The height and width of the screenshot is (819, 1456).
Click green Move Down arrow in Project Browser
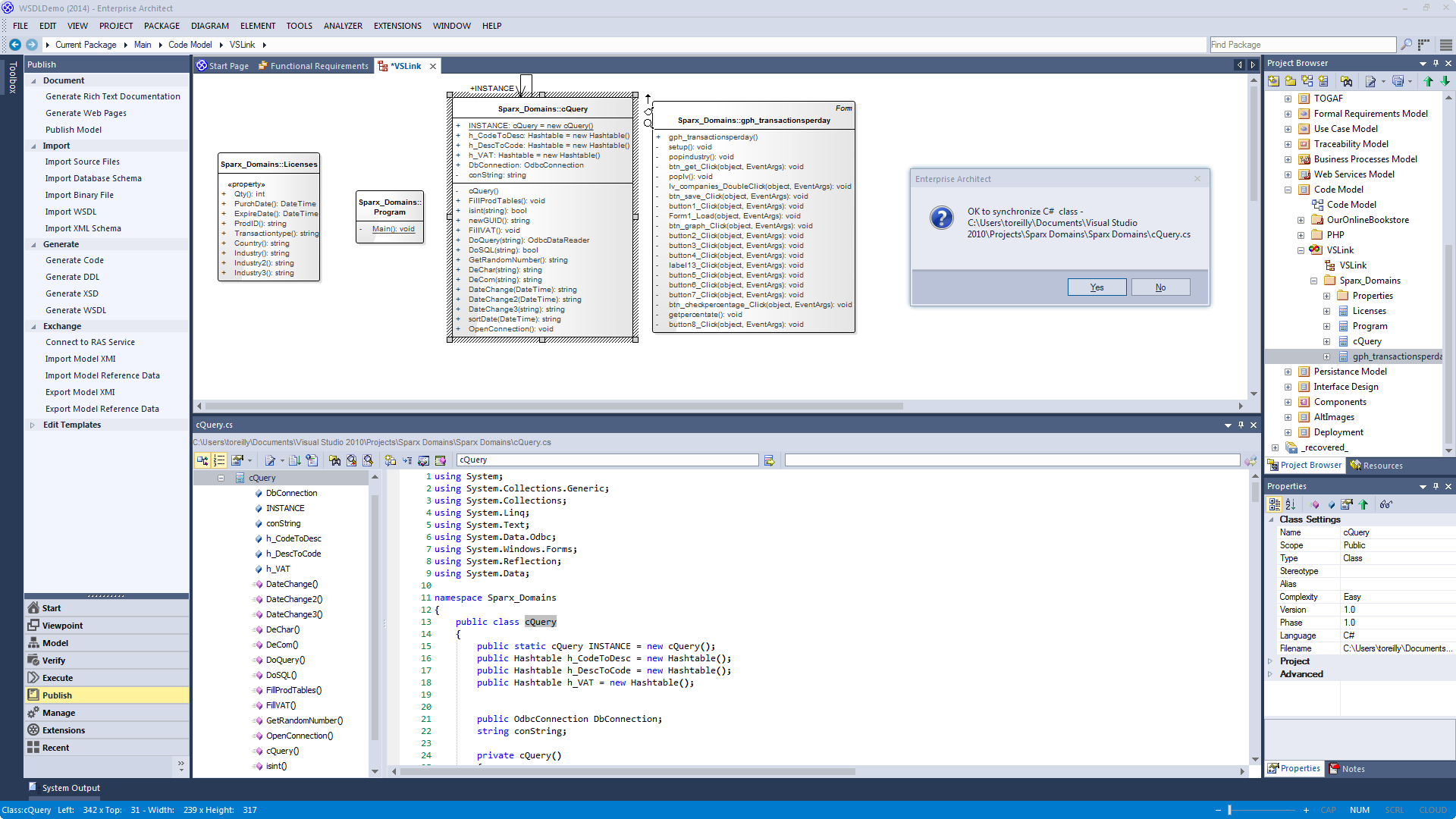pos(1445,81)
